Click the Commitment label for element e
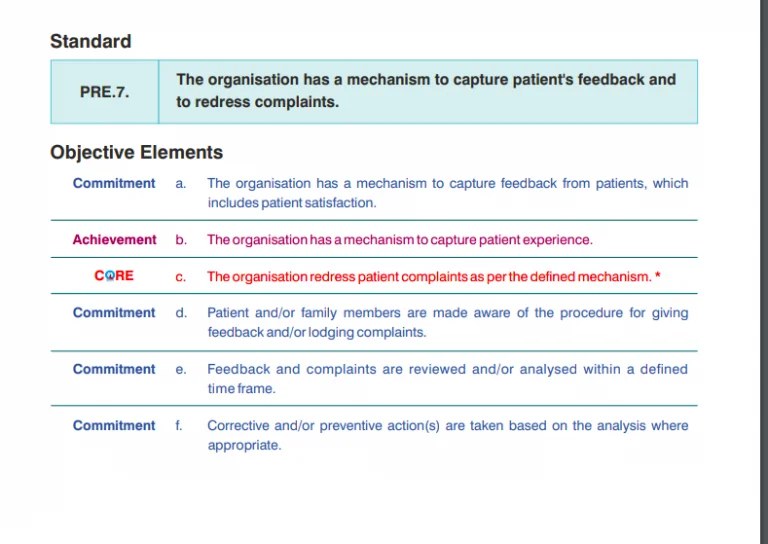The height and width of the screenshot is (544, 768). [114, 369]
